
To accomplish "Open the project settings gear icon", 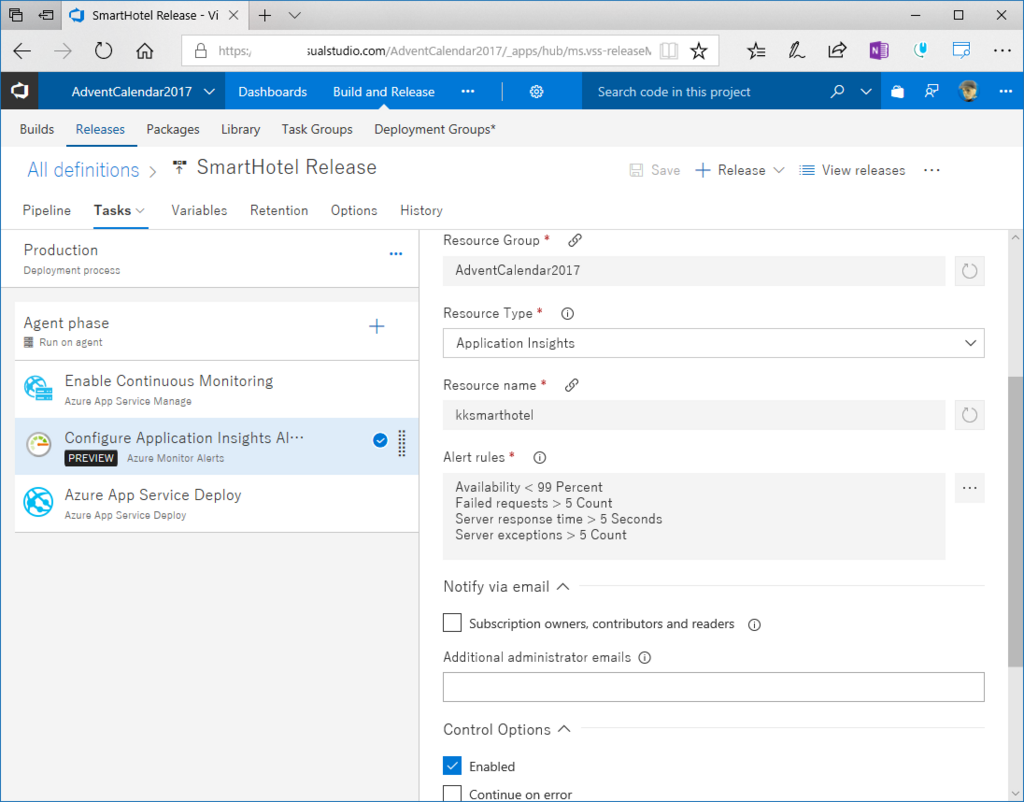I will (x=536, y=91).
